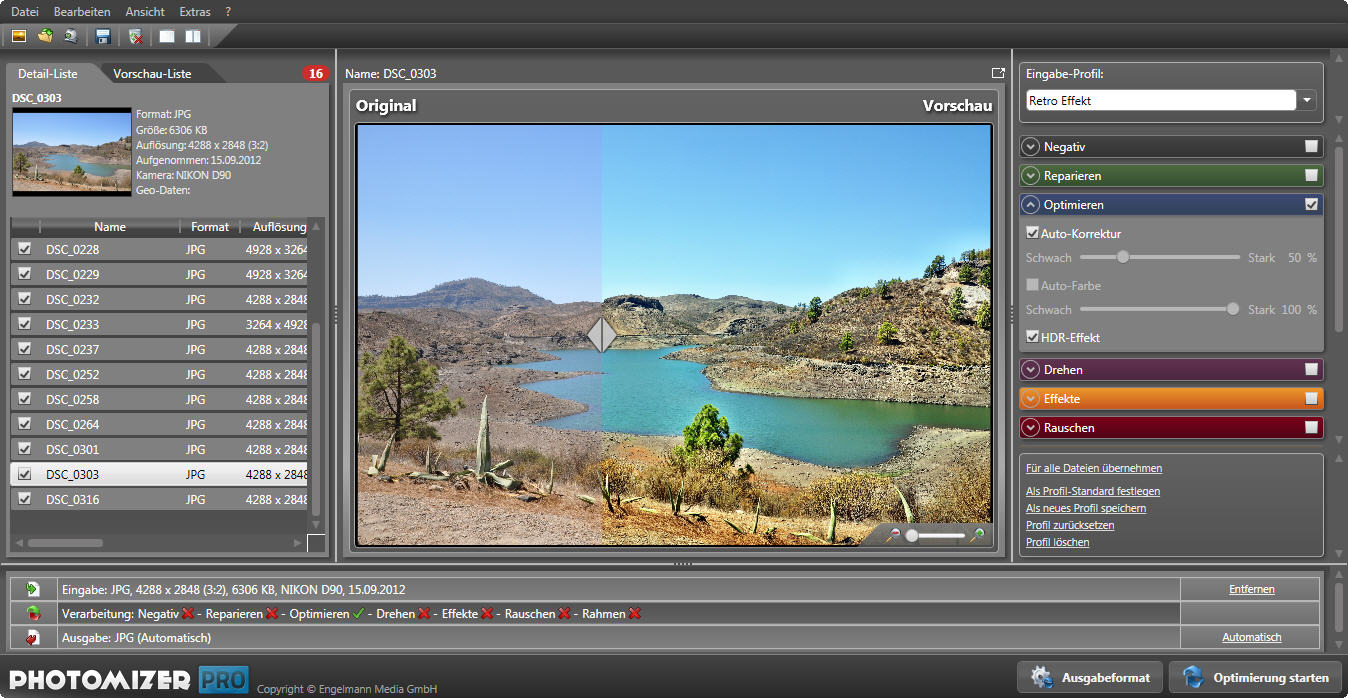Image resolution: width=1348 pixels, height=698 pixels.
Task: Click the detach preview window icon
Action: click(997, 73)
